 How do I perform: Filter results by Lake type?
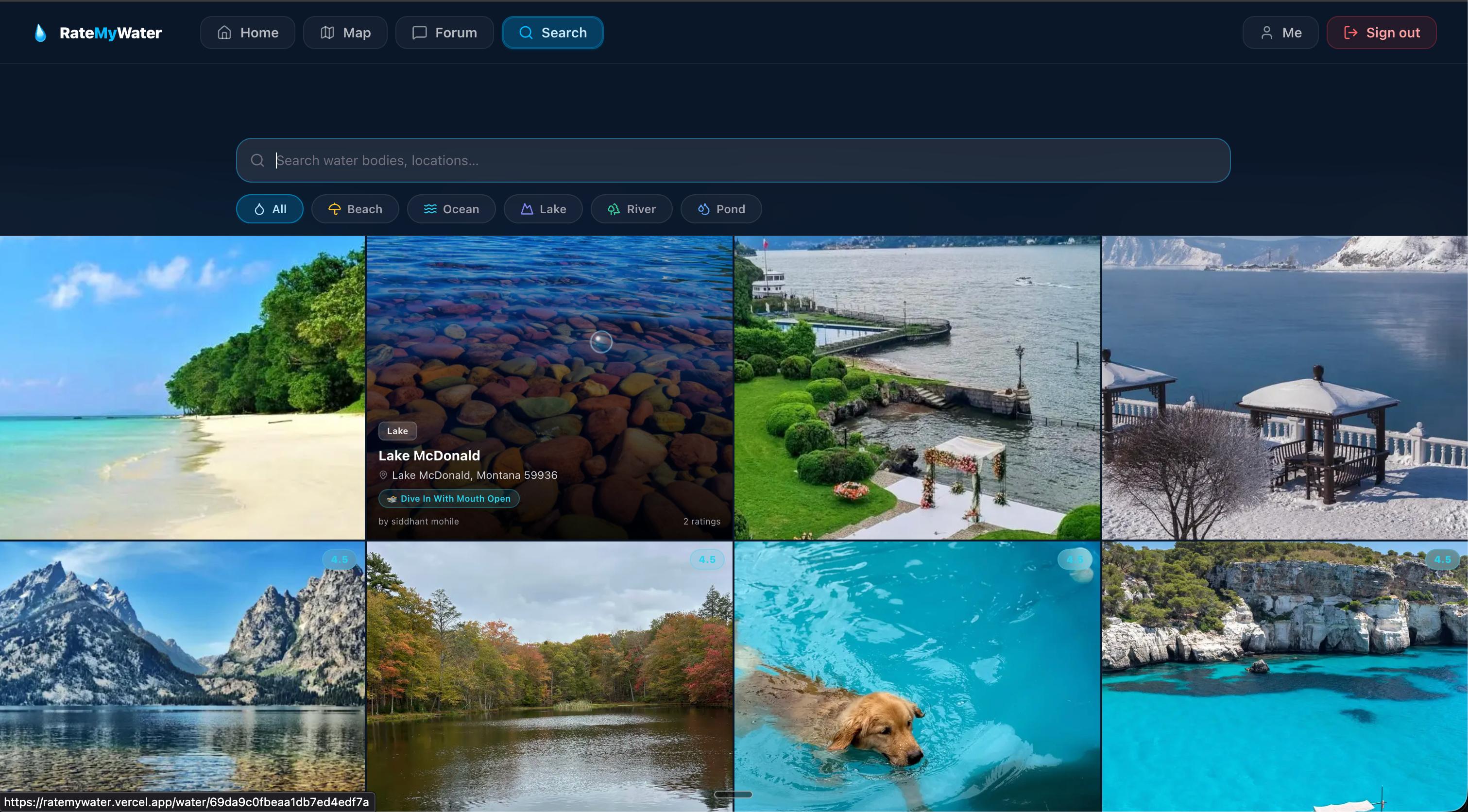click(x=543, y=209)
